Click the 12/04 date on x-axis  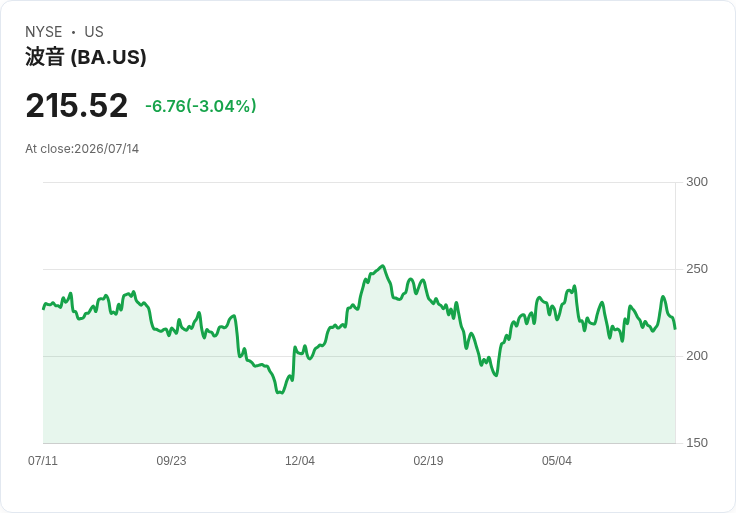(x=300, y=460)
